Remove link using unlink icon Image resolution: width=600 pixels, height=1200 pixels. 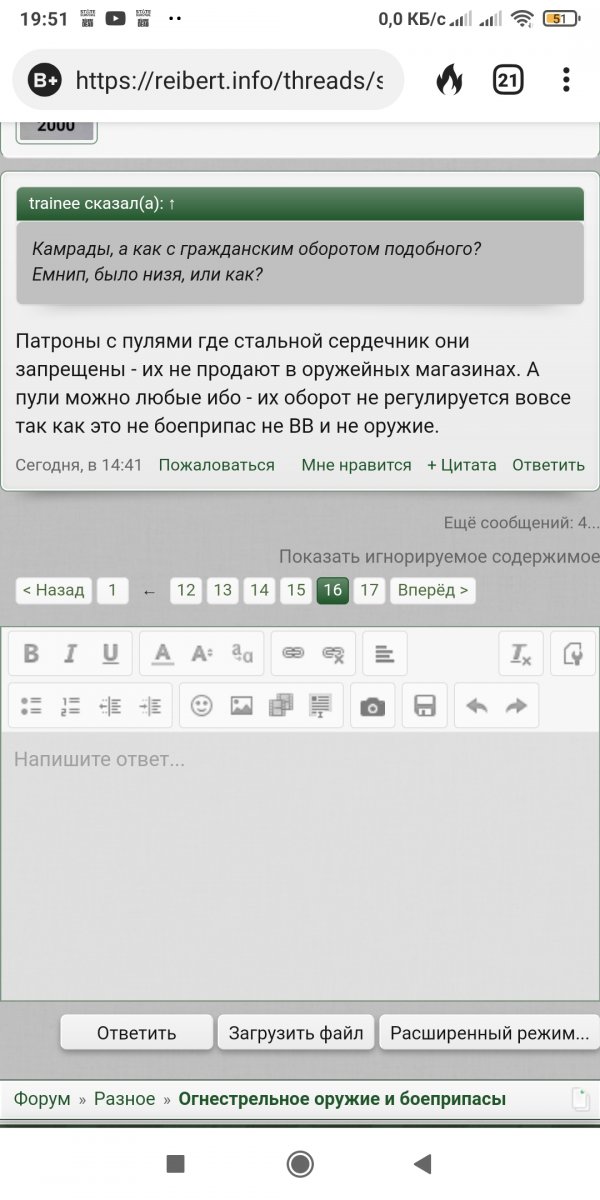click(333, 654)
